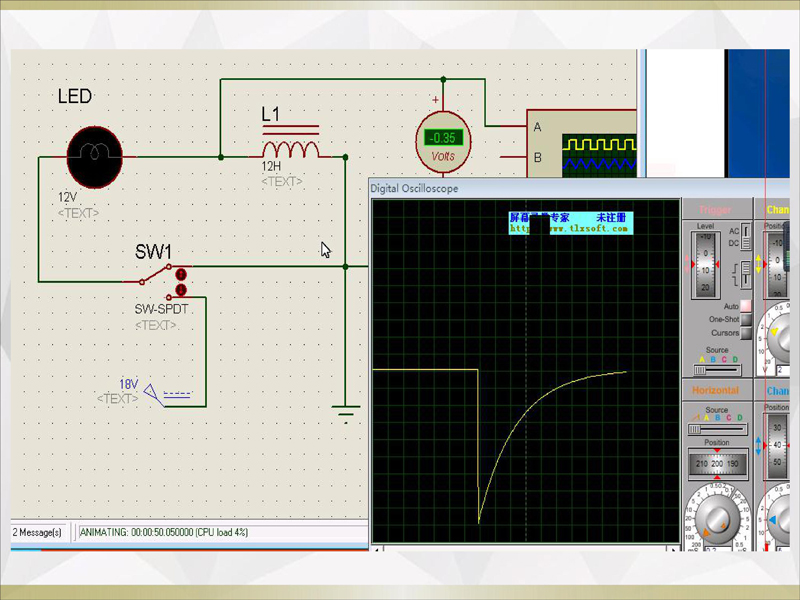Click the horizontal timebase knob
The width and height of the screenshot is (800, 600).
pyautogui.click(x=714, y=516)
